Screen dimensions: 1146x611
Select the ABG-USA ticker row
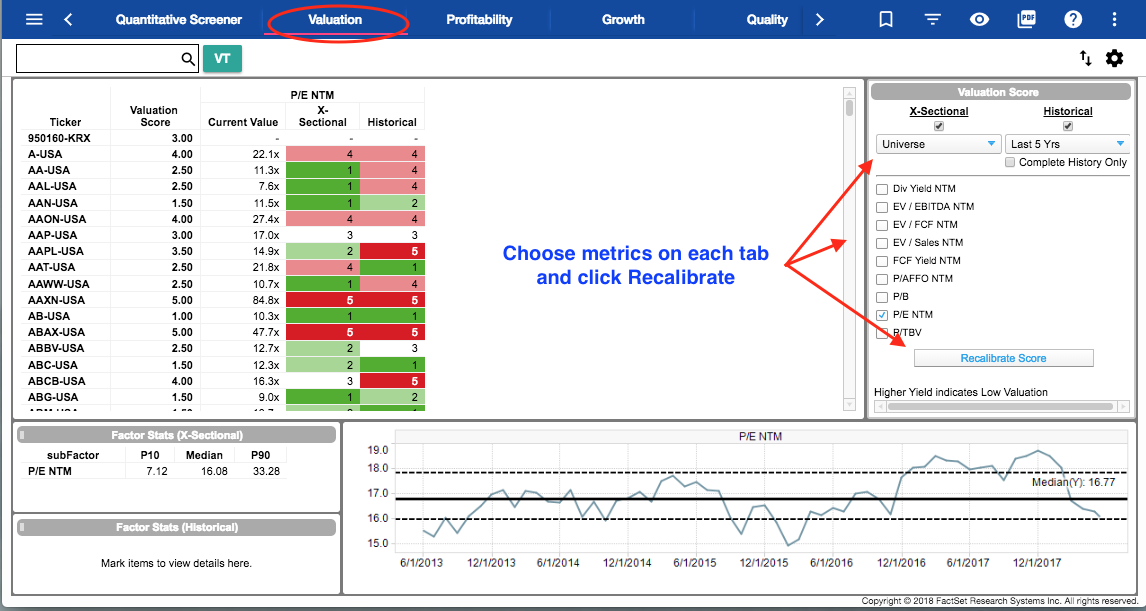(x=223, y=397)
